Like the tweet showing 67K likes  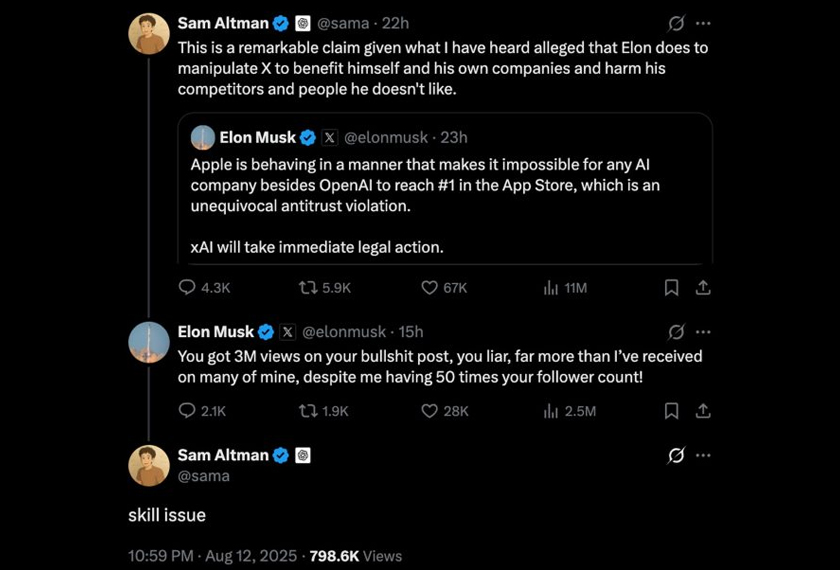(429, 287)
